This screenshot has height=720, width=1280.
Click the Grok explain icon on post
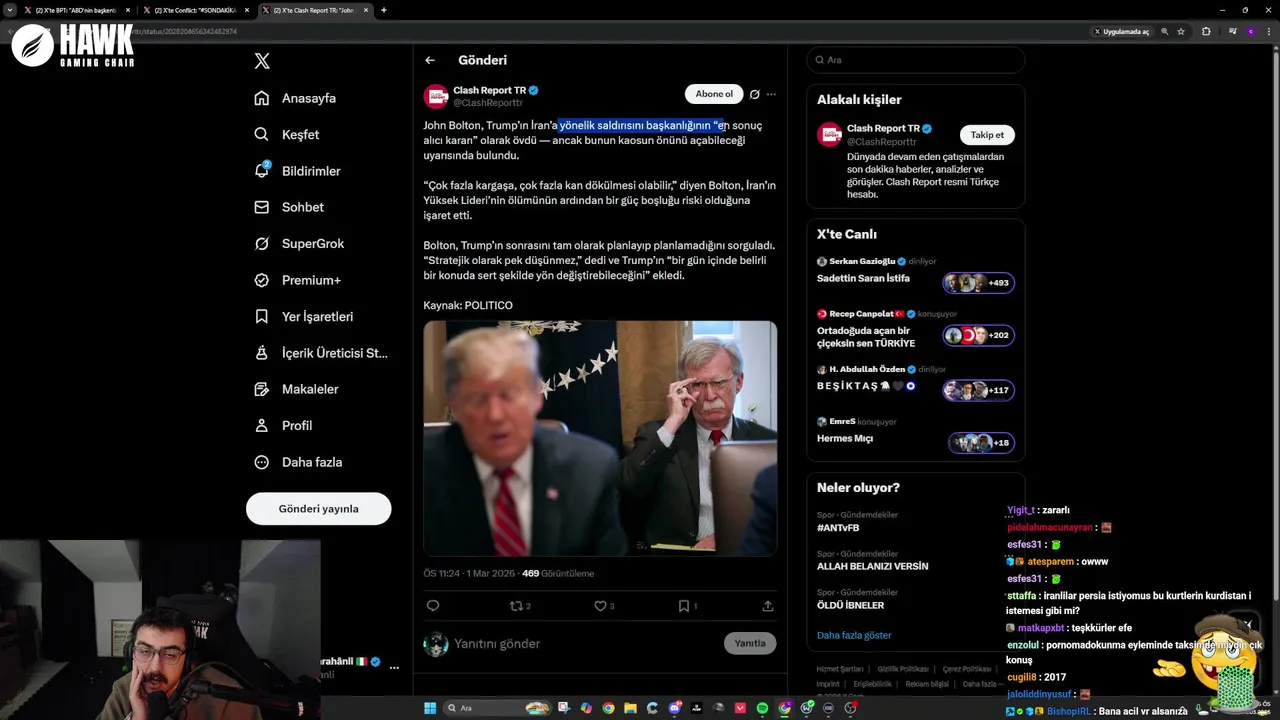[x=755, y=94]
